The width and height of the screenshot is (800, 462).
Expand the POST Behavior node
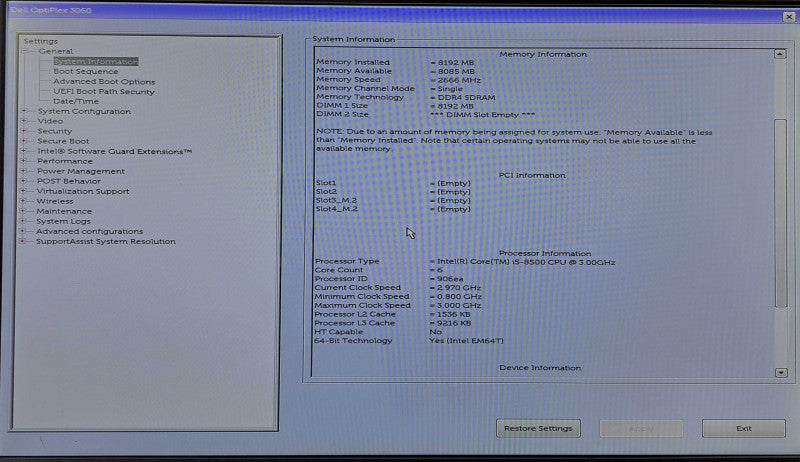click(x=23, y=181)
